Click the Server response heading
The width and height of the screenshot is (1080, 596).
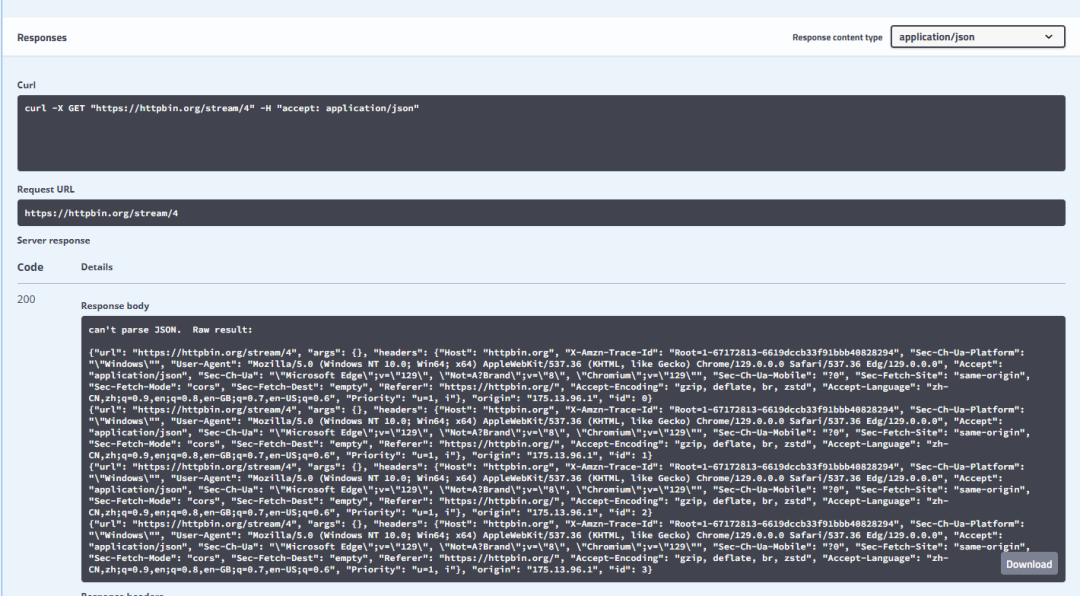(x=53, y=241)
